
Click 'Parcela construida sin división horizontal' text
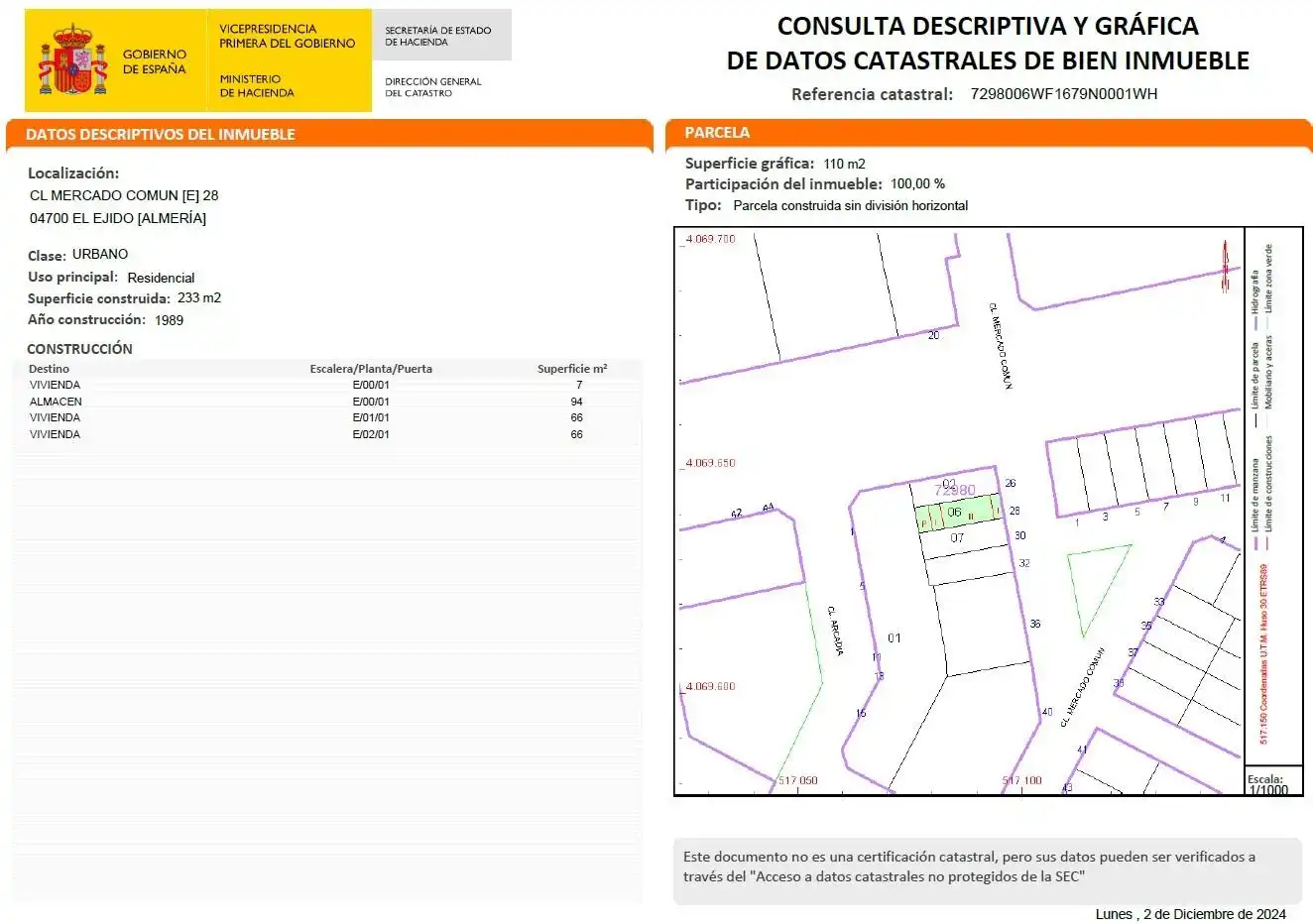tap(851, 206)
